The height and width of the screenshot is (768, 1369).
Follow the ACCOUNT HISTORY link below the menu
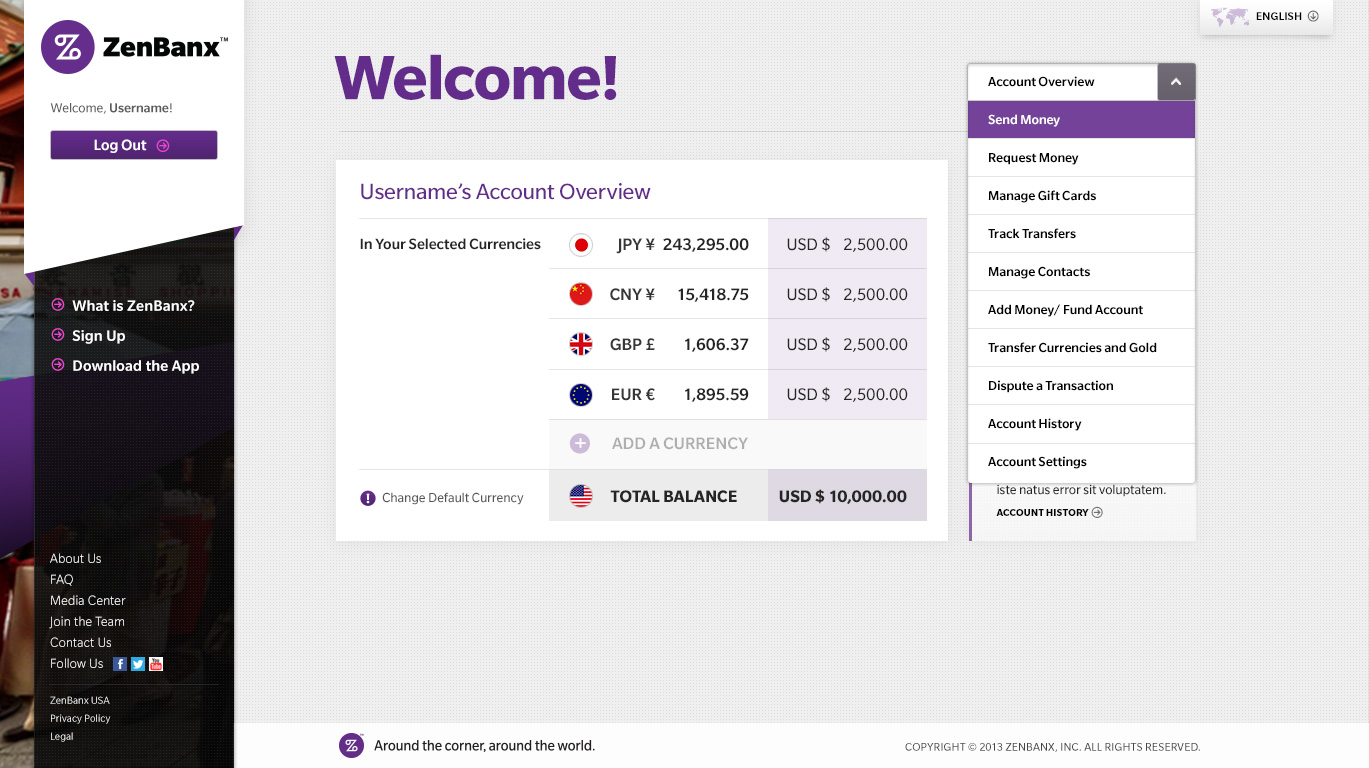(x=1042, y=512)
